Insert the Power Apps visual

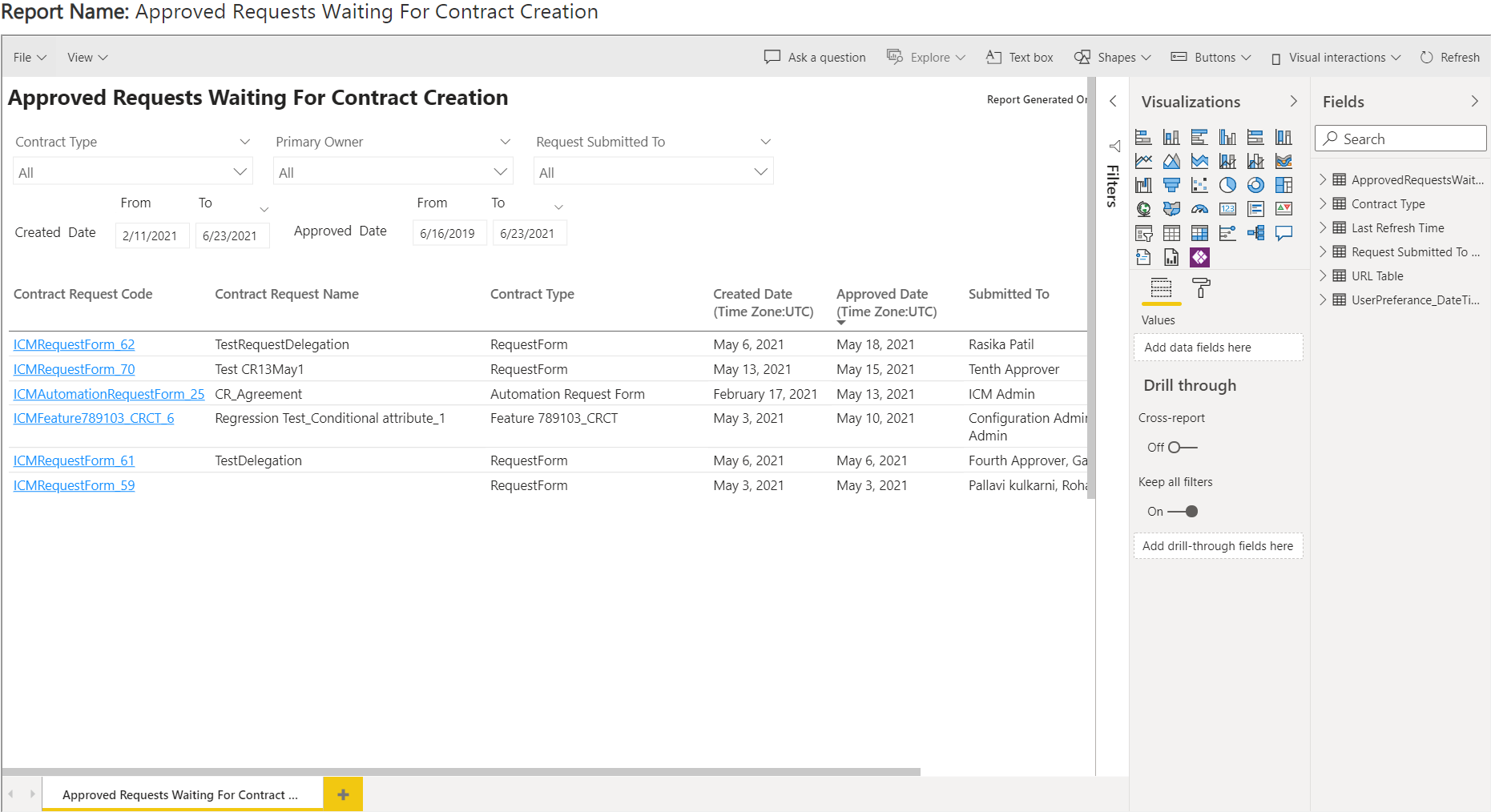[1199, 258]
